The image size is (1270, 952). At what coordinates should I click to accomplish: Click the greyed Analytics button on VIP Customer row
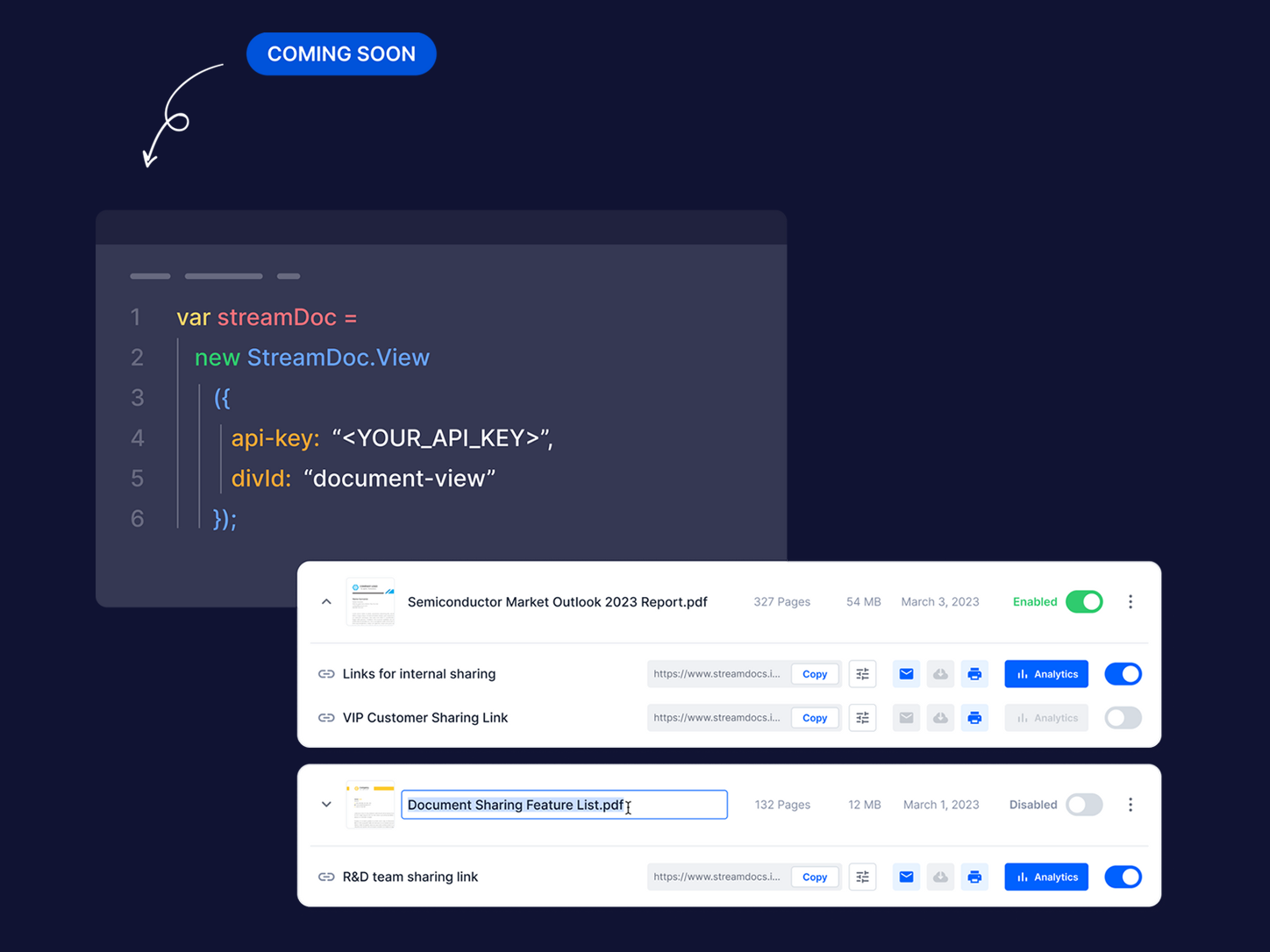(1045, 717)
